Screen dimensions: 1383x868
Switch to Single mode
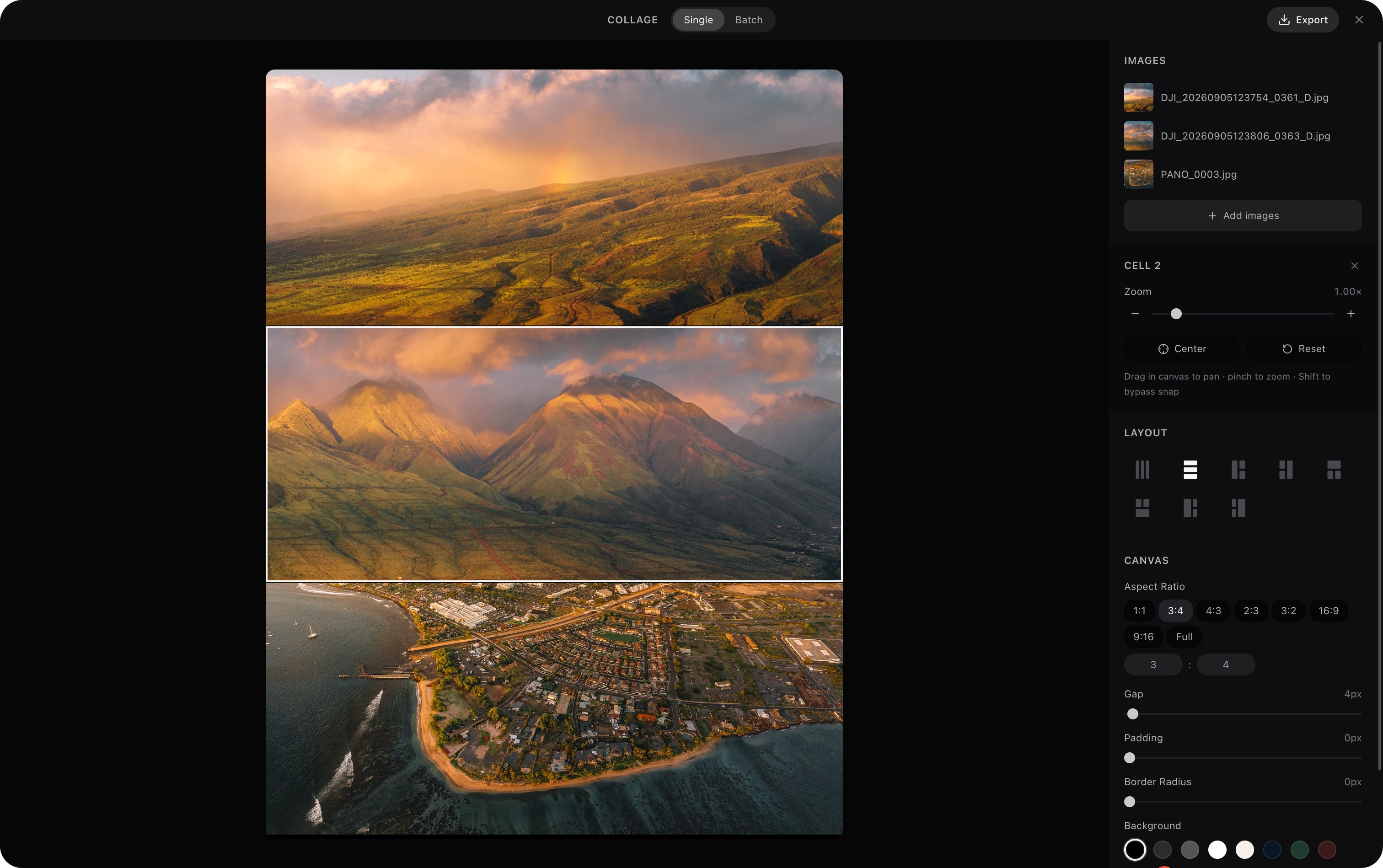(x=698, y=20)
